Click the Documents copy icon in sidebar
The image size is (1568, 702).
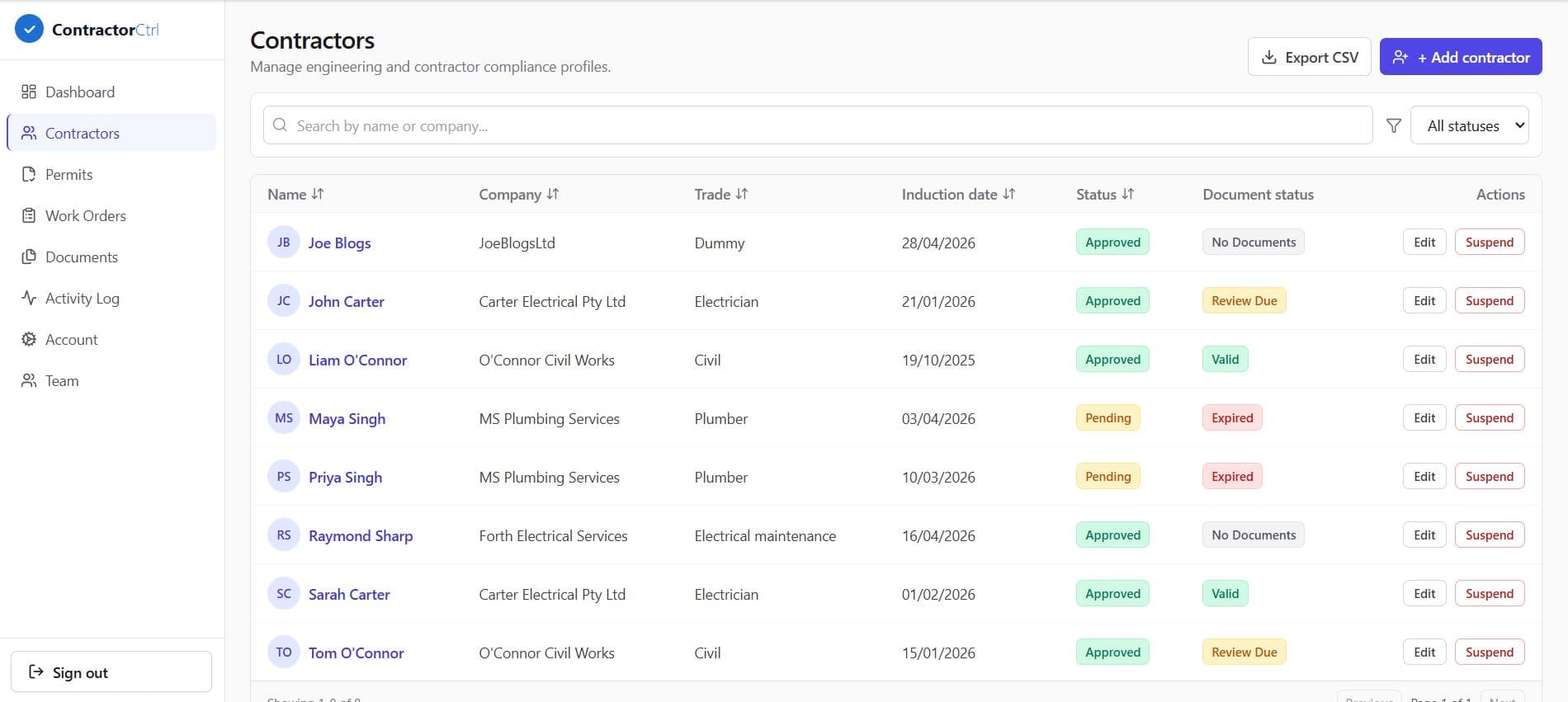(29, 257)
